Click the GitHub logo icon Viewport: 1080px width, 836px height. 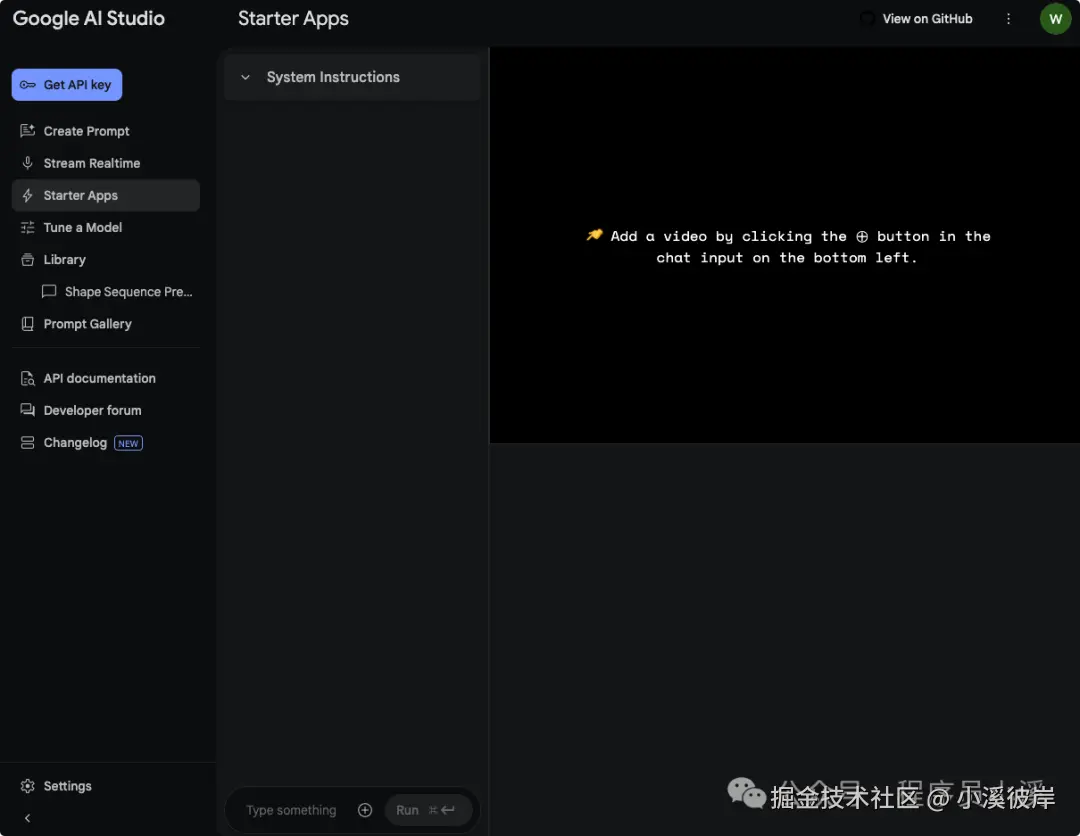[x=867, y=19]
